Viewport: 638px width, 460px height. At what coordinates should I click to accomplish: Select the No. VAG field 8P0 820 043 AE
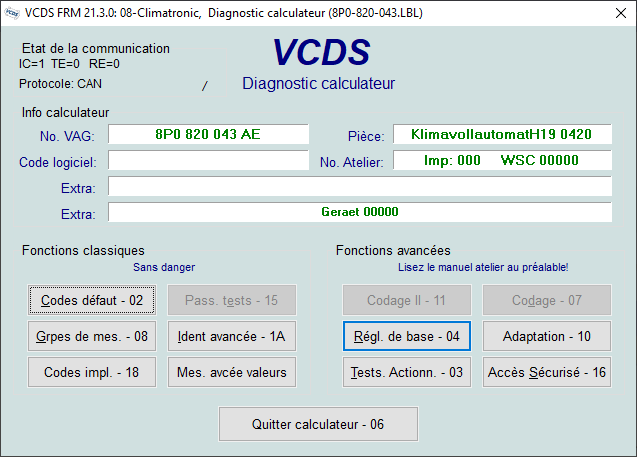click(x=208, y=134)
